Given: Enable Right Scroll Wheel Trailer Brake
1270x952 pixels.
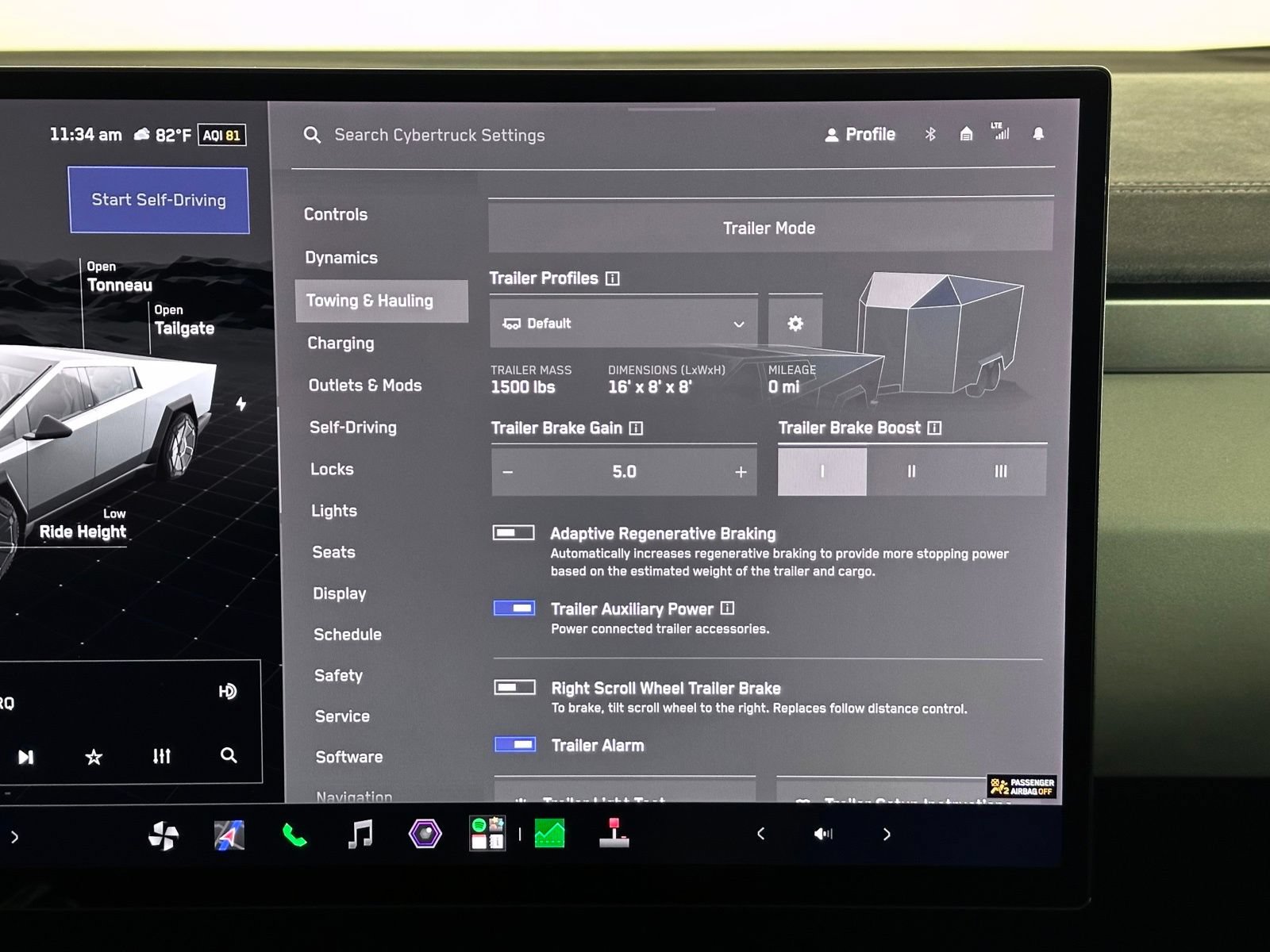Looking at the screenshot, I should point(514,687).
